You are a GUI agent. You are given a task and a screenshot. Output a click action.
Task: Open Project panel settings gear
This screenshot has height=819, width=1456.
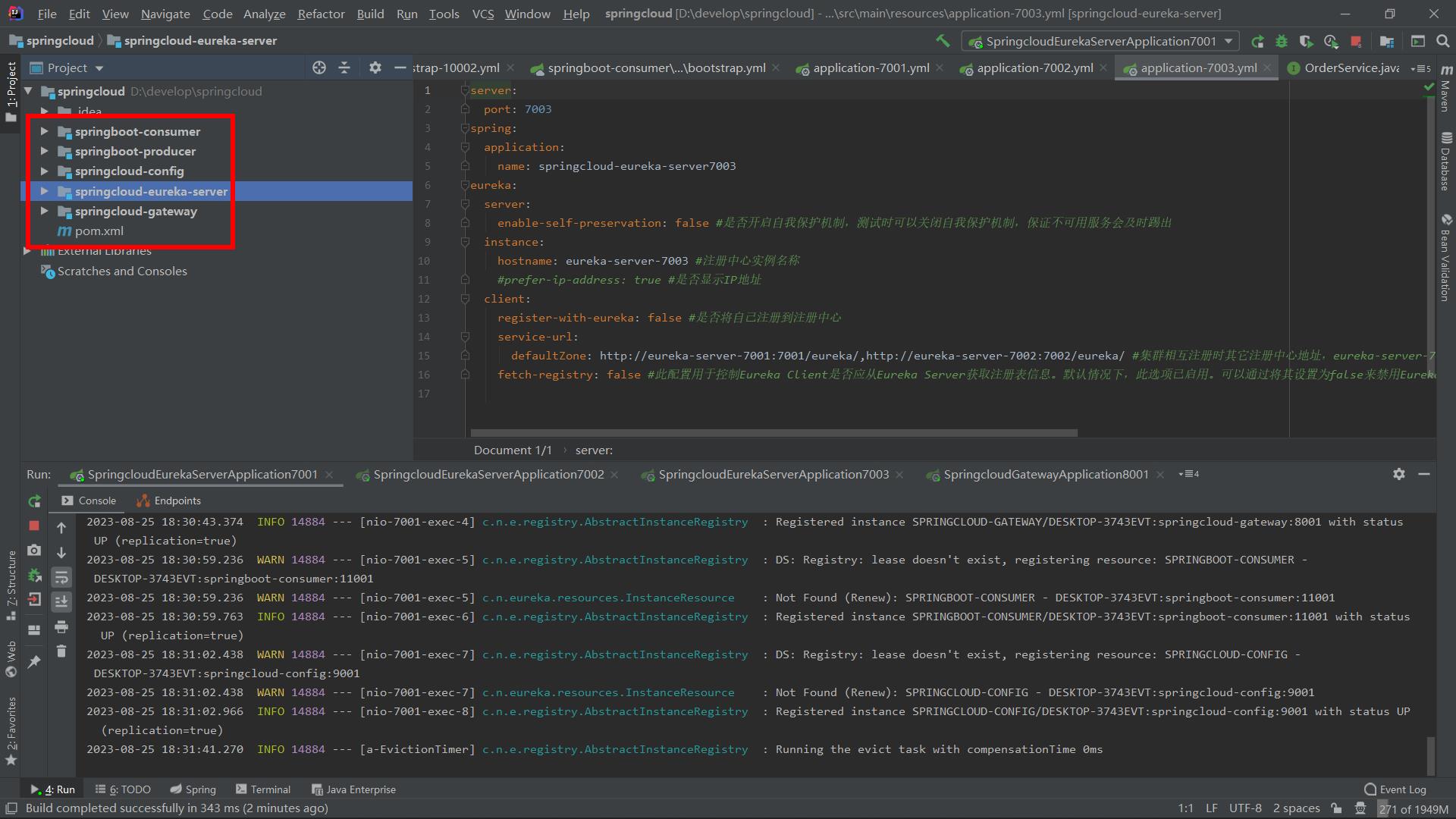click(x=375, y=67)
